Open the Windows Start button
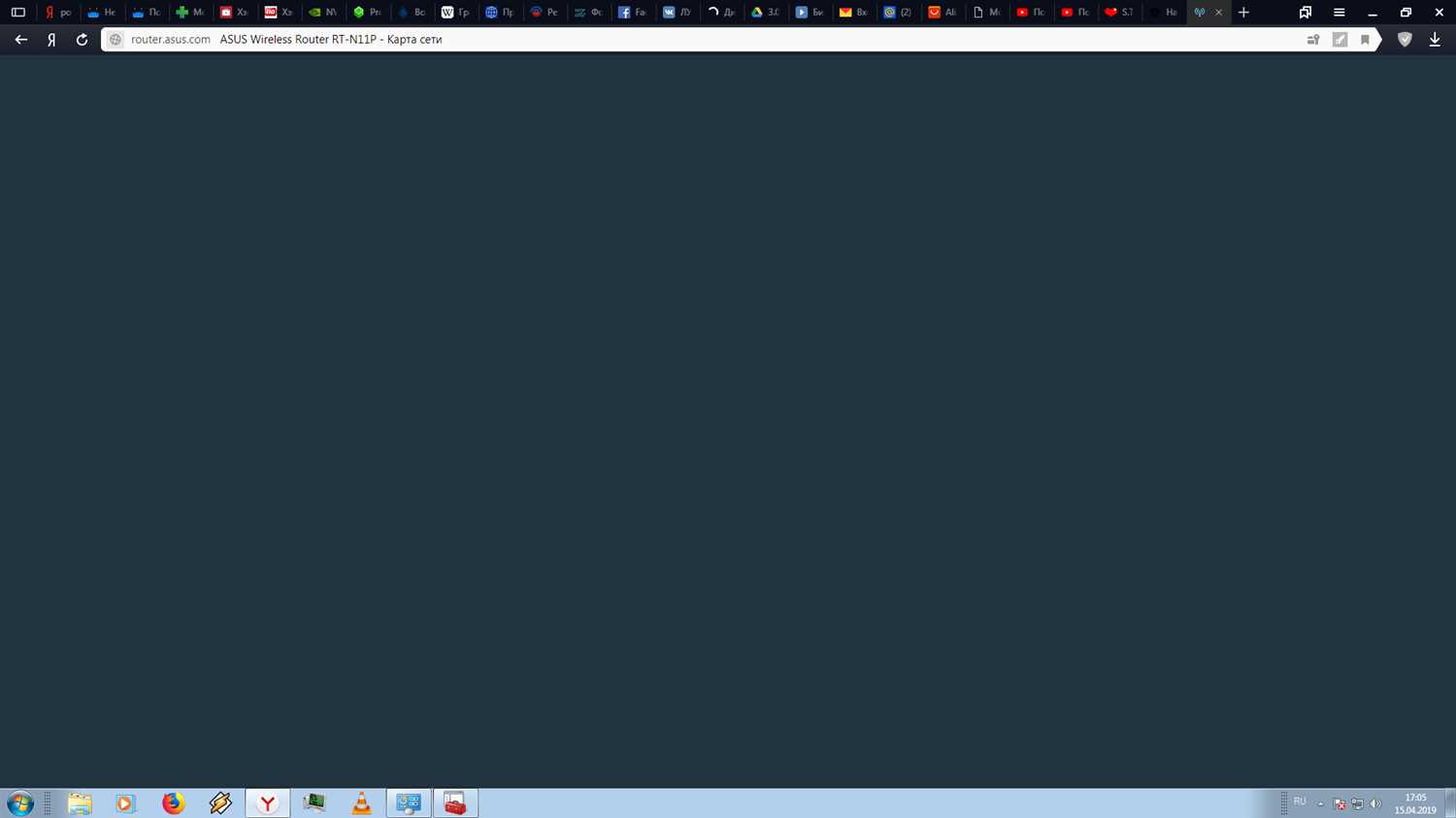The image size is (1456, 818). (x=19, y=803)
